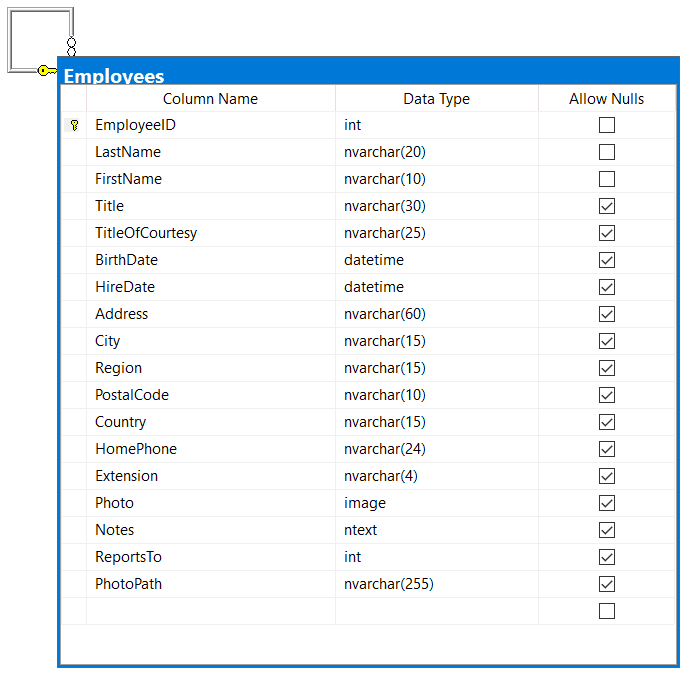Image resolution: width=686 pixels, height=673 pixels.
Task: Enable Allow Nulls for LastName
Action: point(607,153)
